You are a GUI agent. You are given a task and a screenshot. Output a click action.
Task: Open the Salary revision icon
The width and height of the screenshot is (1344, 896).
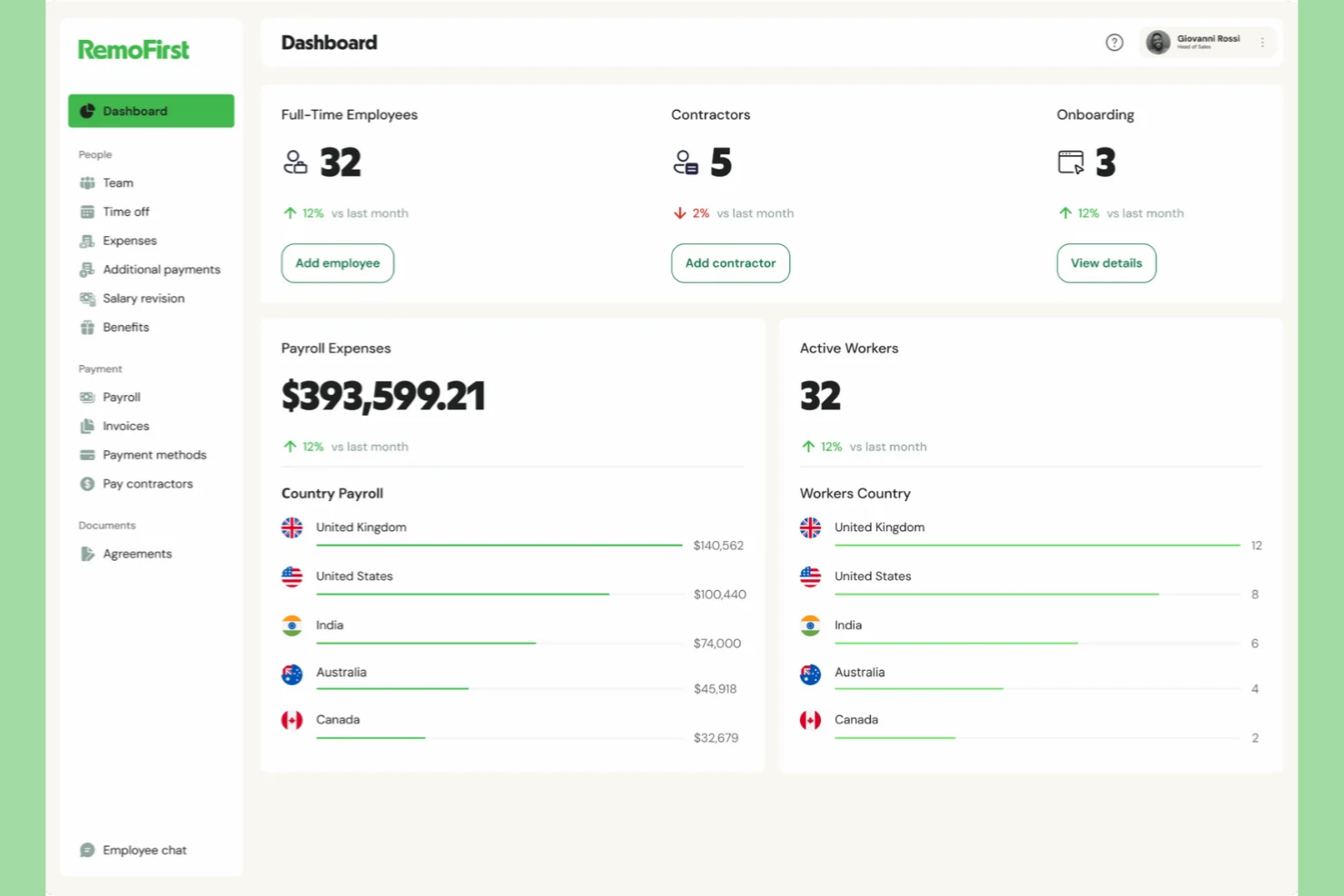(x=87, y=299)
